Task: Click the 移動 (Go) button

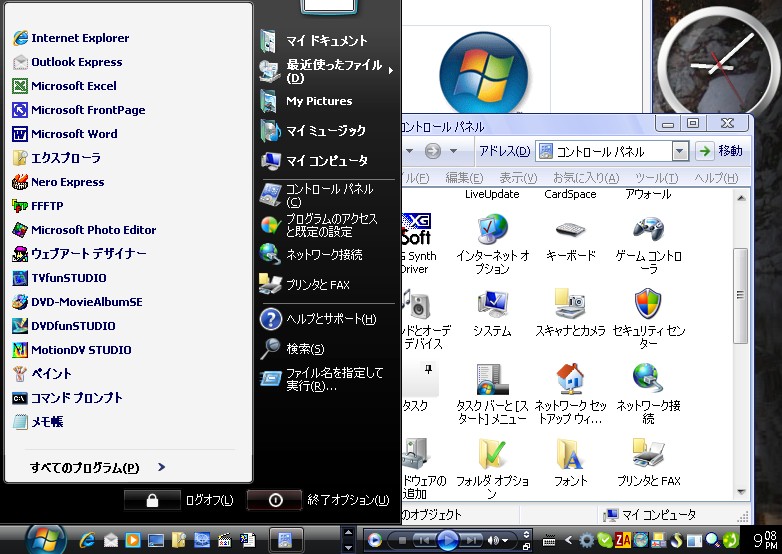Action: click(720, 151)
